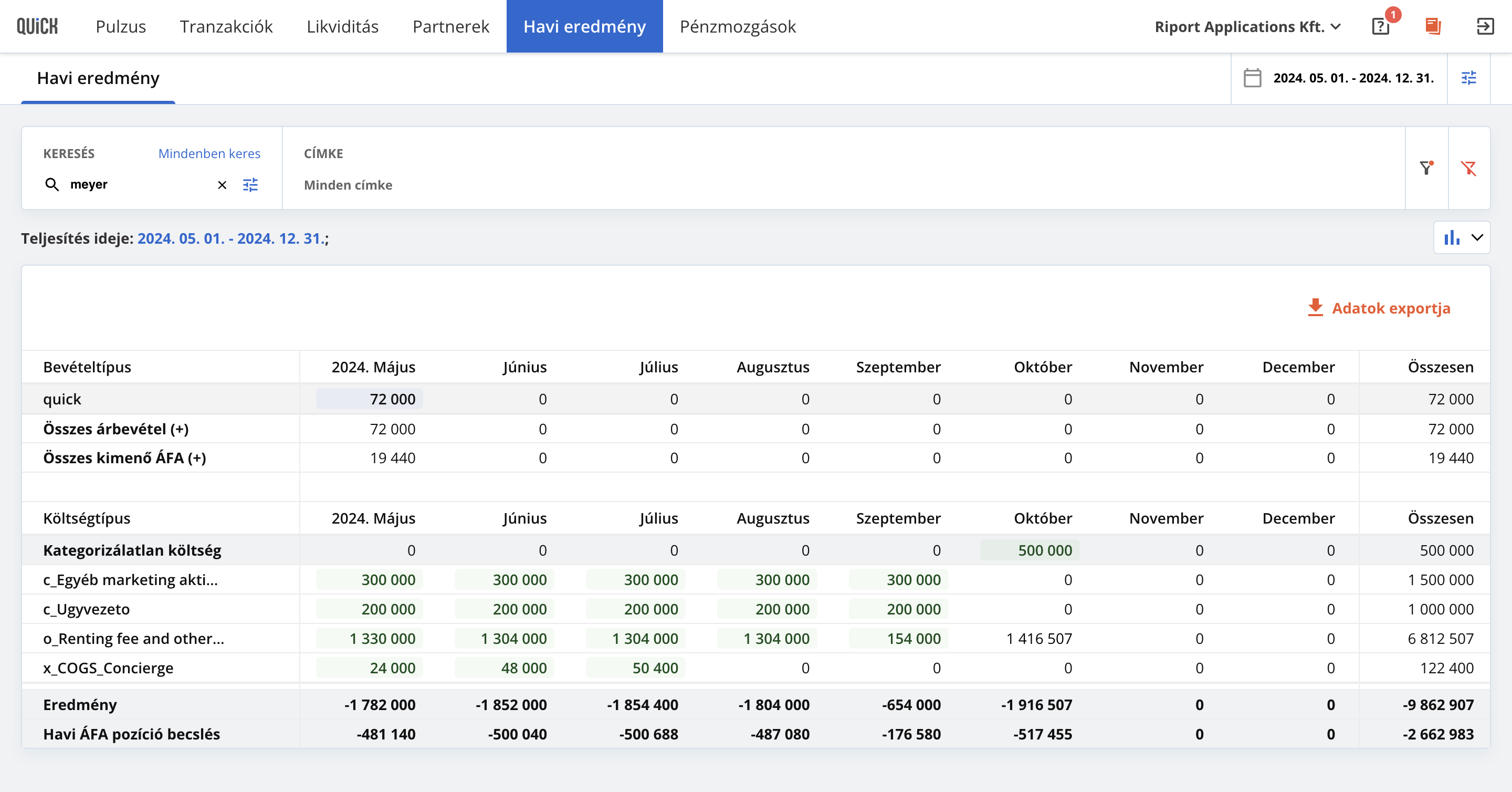Click o_Renting fee and other... row label

[134, 638]
